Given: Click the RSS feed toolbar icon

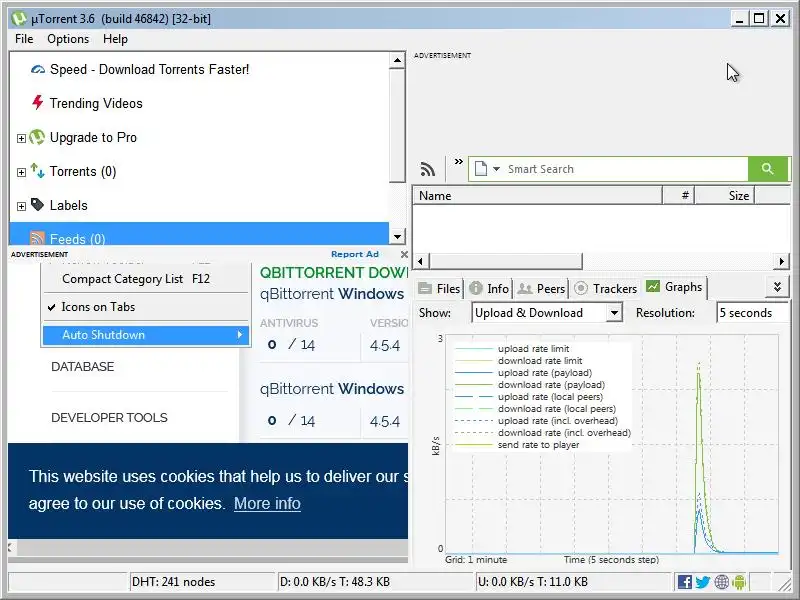Looking at the screenshot, I should click(x=428, y=169).
